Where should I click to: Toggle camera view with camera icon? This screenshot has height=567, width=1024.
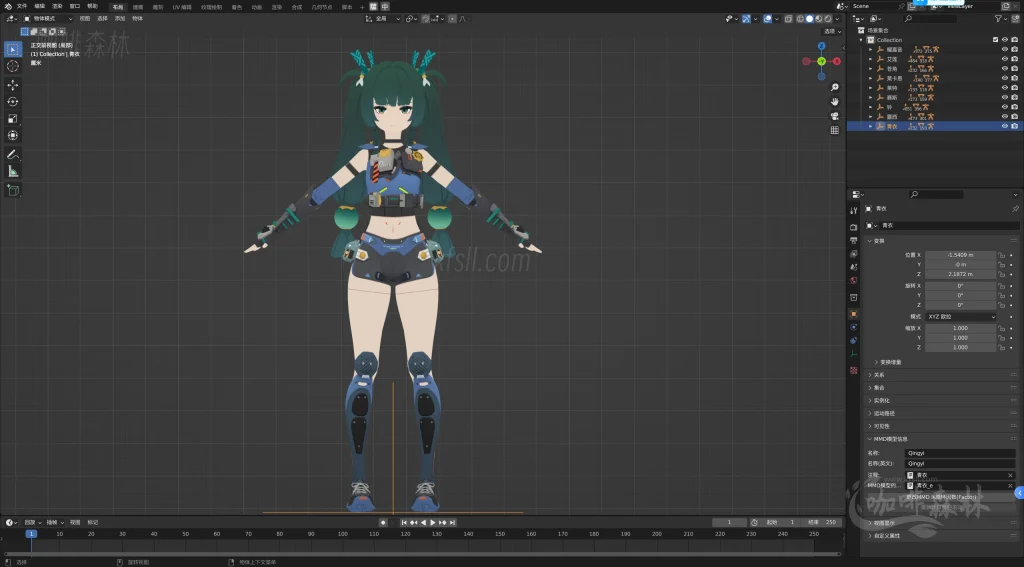coord(835,116)
